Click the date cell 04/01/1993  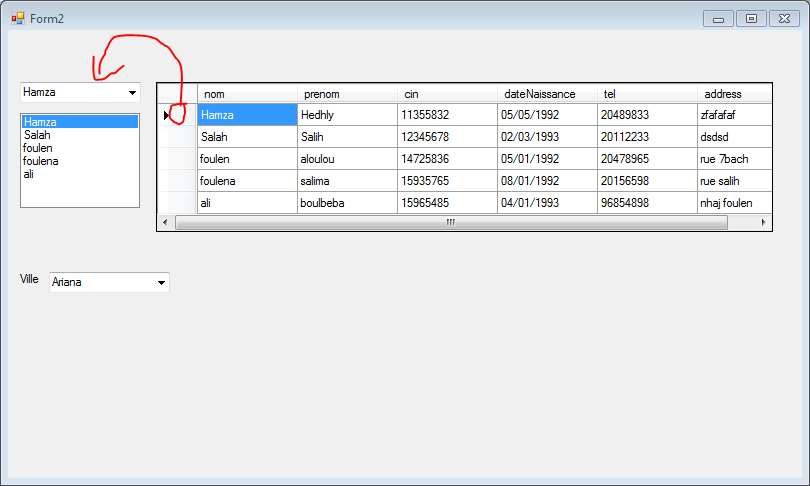click(548, 203)
